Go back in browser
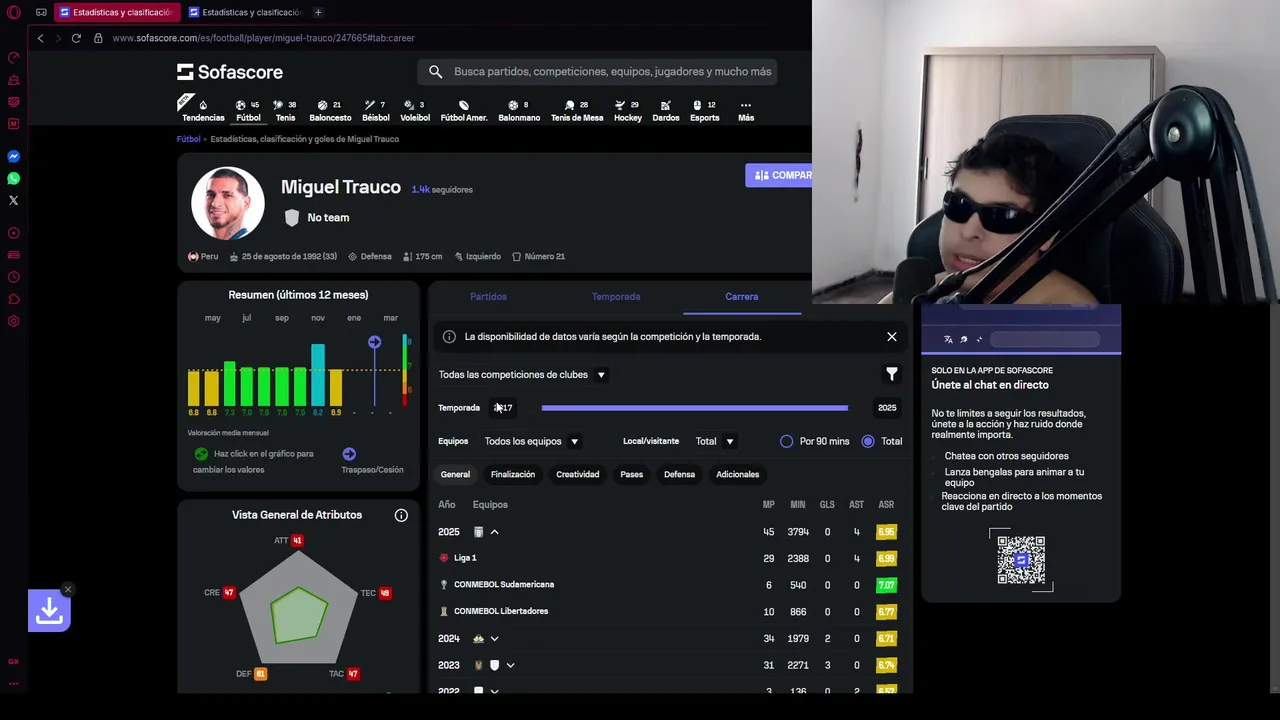 click(x=40, y=38)
